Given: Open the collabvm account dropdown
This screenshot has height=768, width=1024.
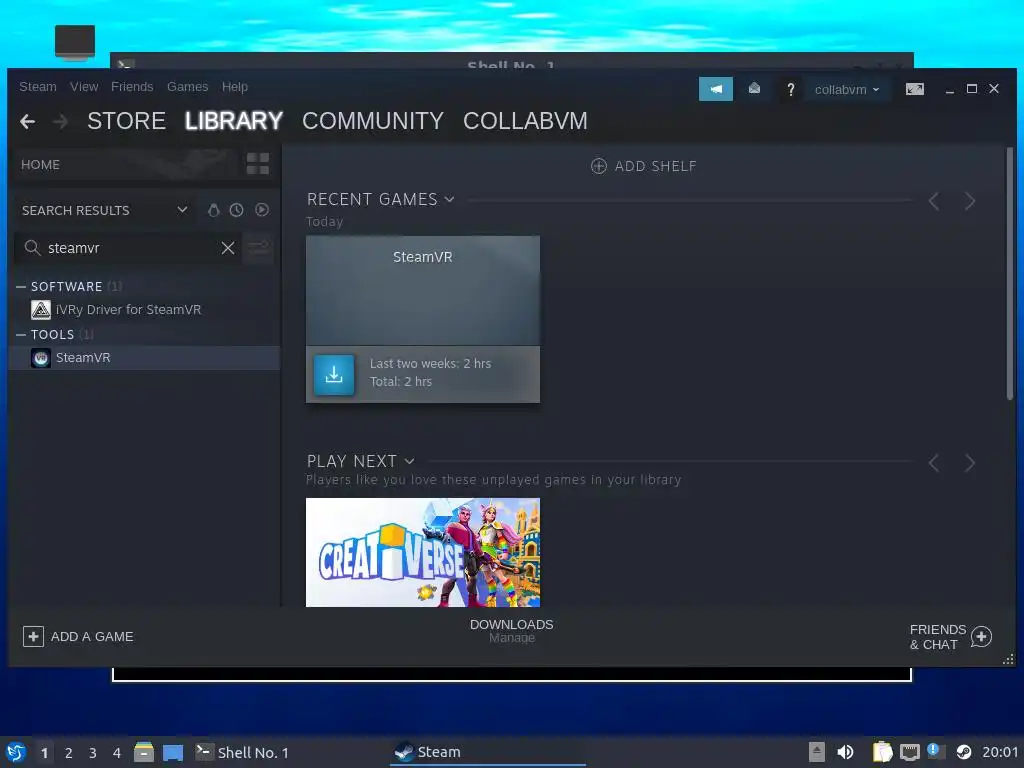Looking at the screenshot, I should (x=846, y=89).
